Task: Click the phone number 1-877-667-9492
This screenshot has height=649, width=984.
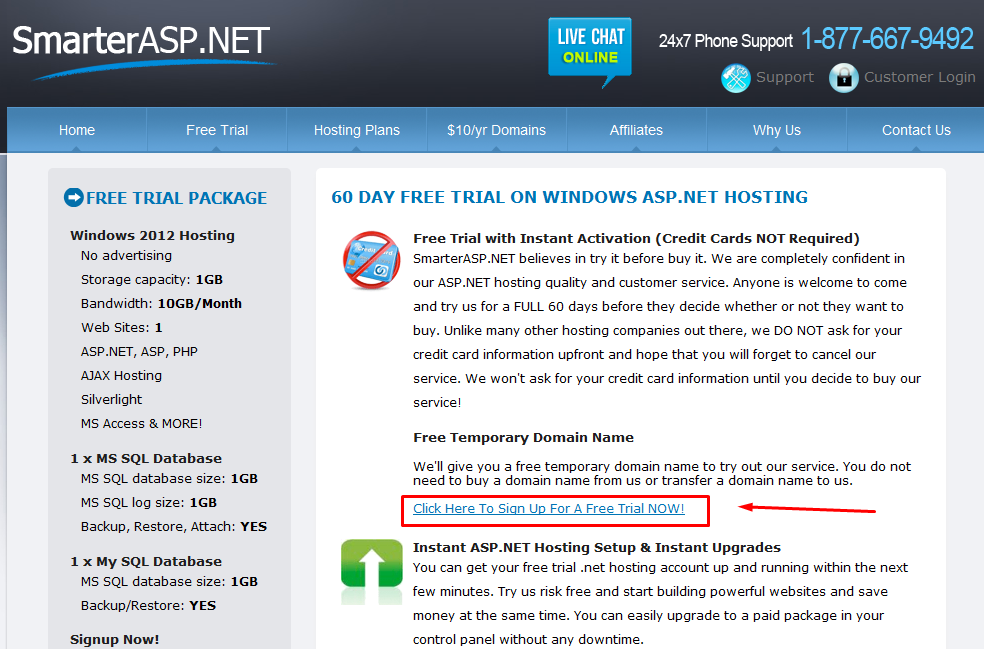Action: (x=887, y=39)
